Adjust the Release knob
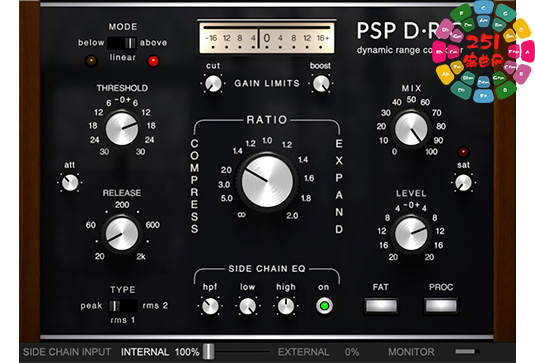This screenshot has height=363, width=535. [x=122, y=234]
